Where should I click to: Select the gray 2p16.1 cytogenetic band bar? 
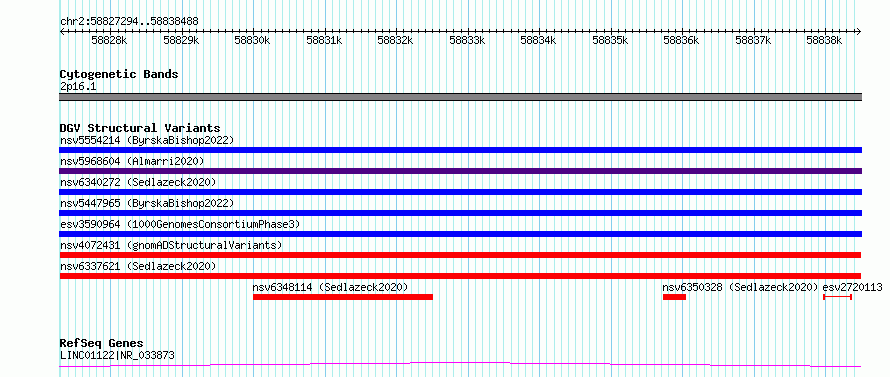click(x=460, y=97)
